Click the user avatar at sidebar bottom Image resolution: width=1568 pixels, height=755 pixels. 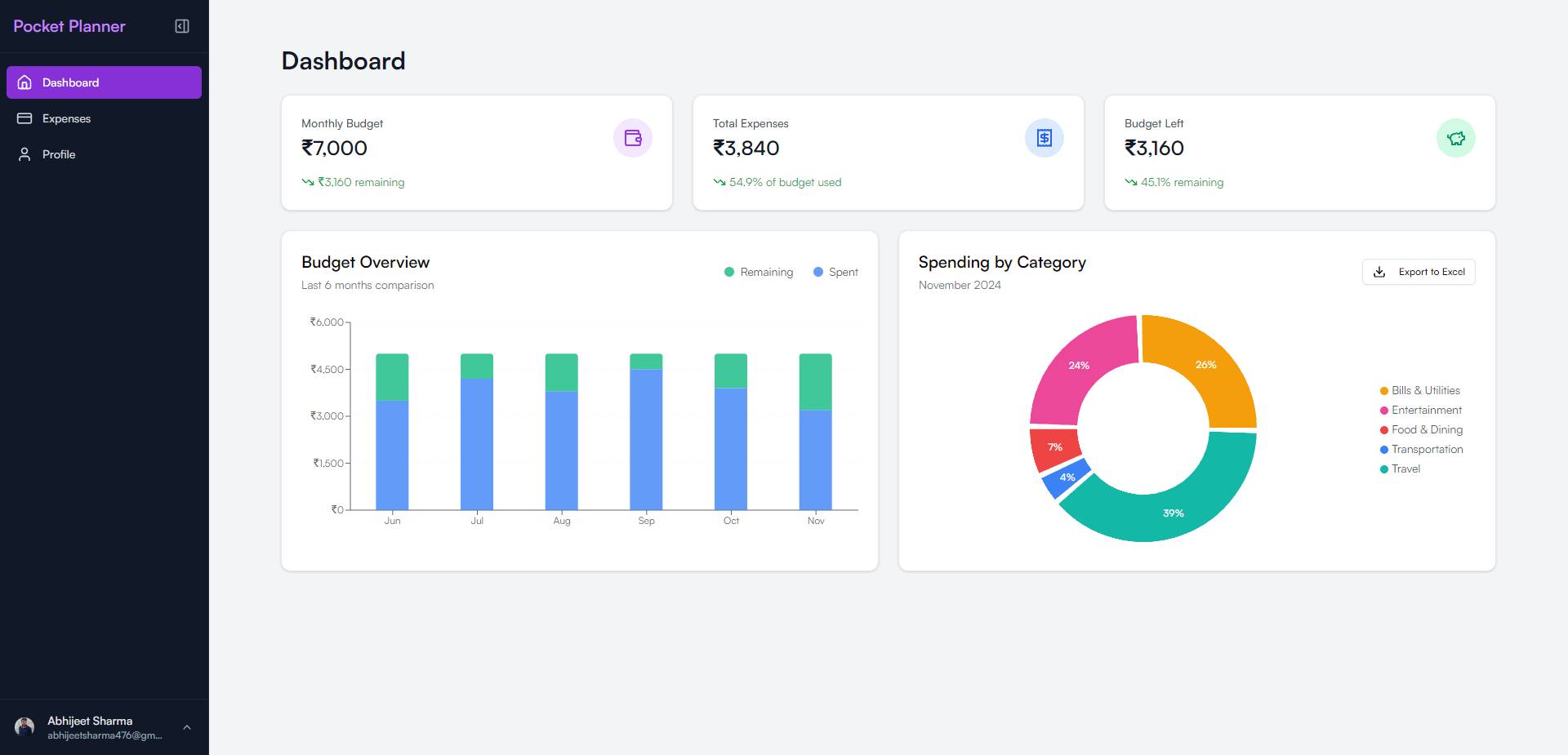point(24,727)
